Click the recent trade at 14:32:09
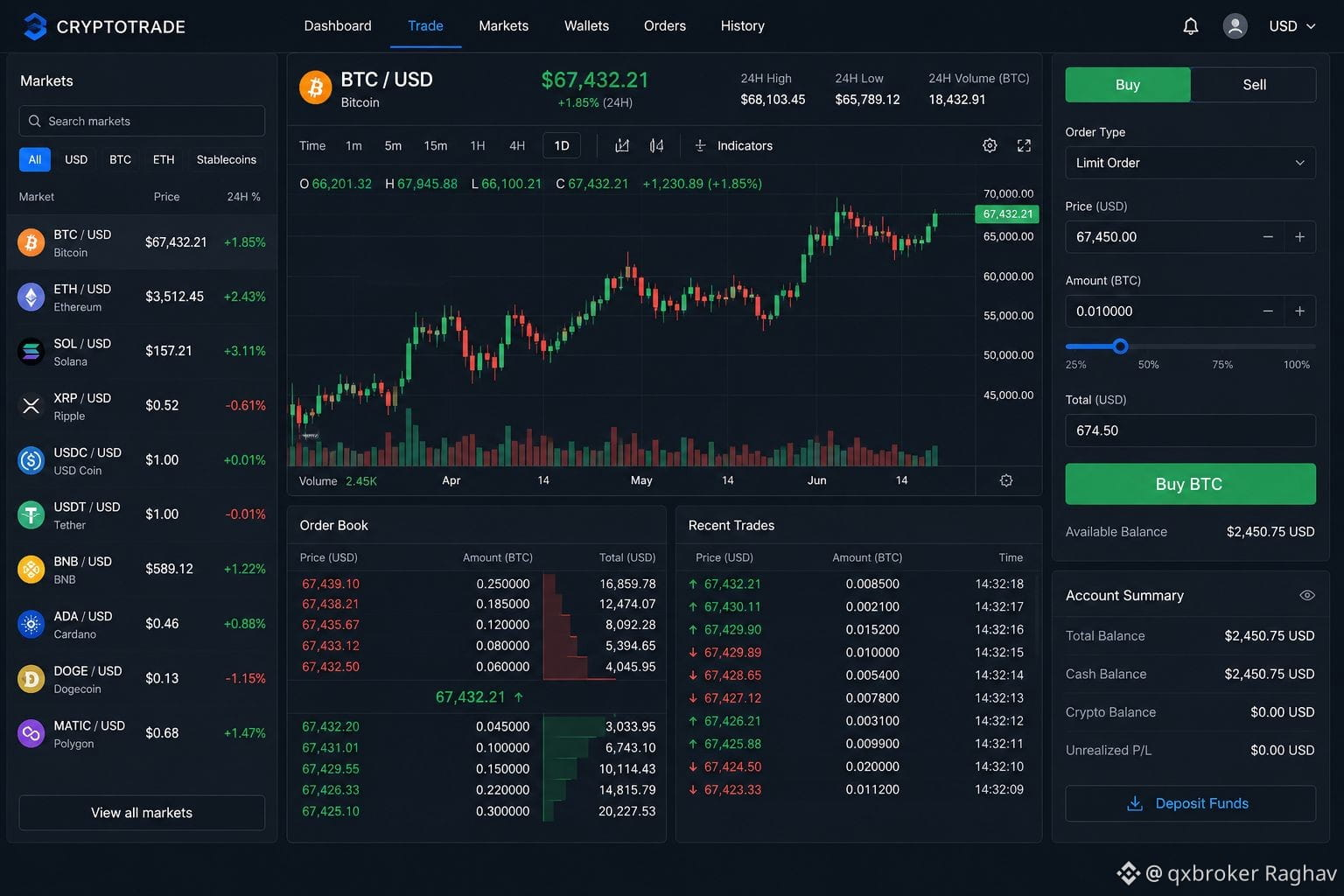 [857, 789]
